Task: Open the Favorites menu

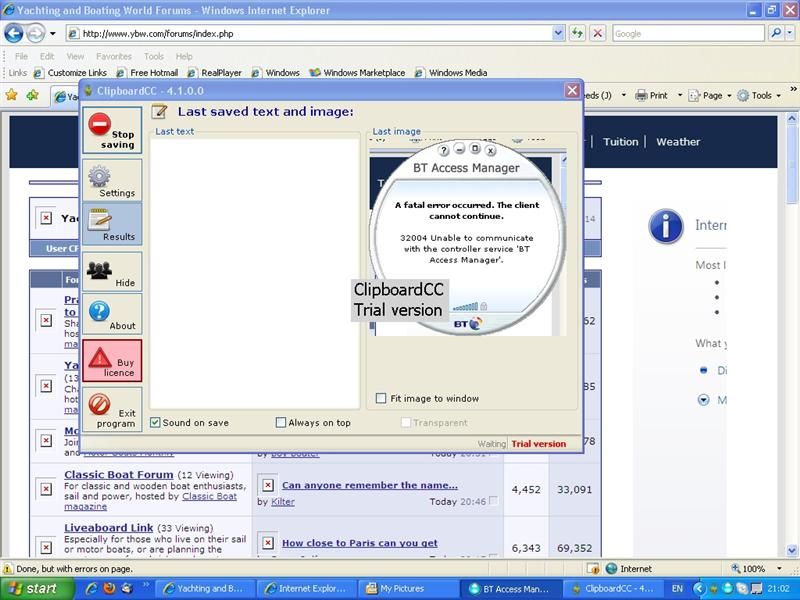Action: pyautogui.click(x=114, y=56)
